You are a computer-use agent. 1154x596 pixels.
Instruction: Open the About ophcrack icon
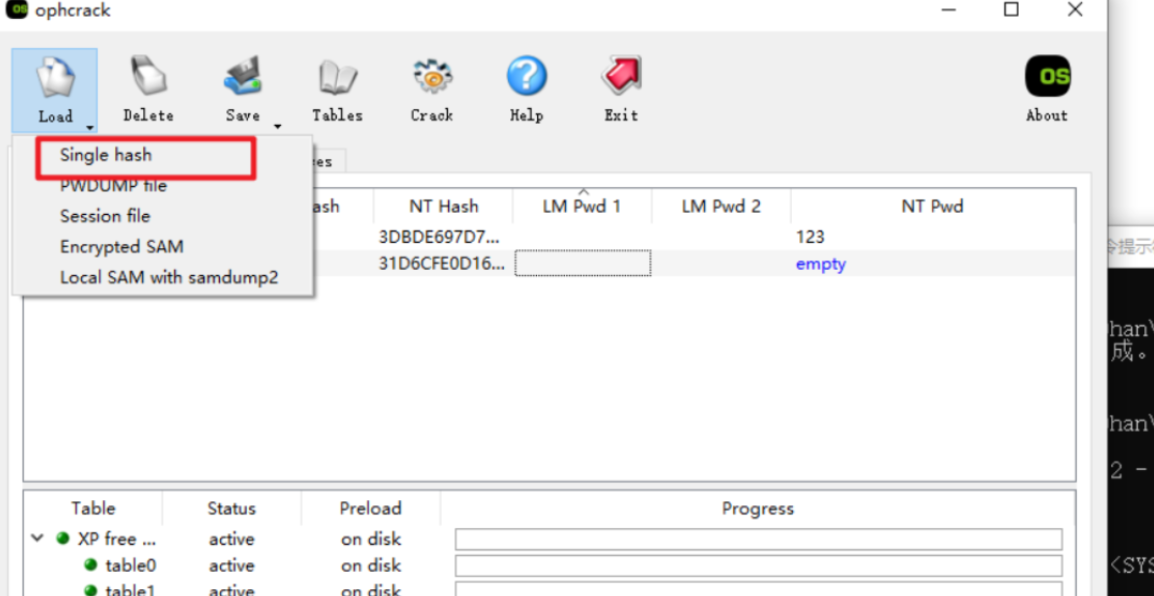tap(1047, 77)
